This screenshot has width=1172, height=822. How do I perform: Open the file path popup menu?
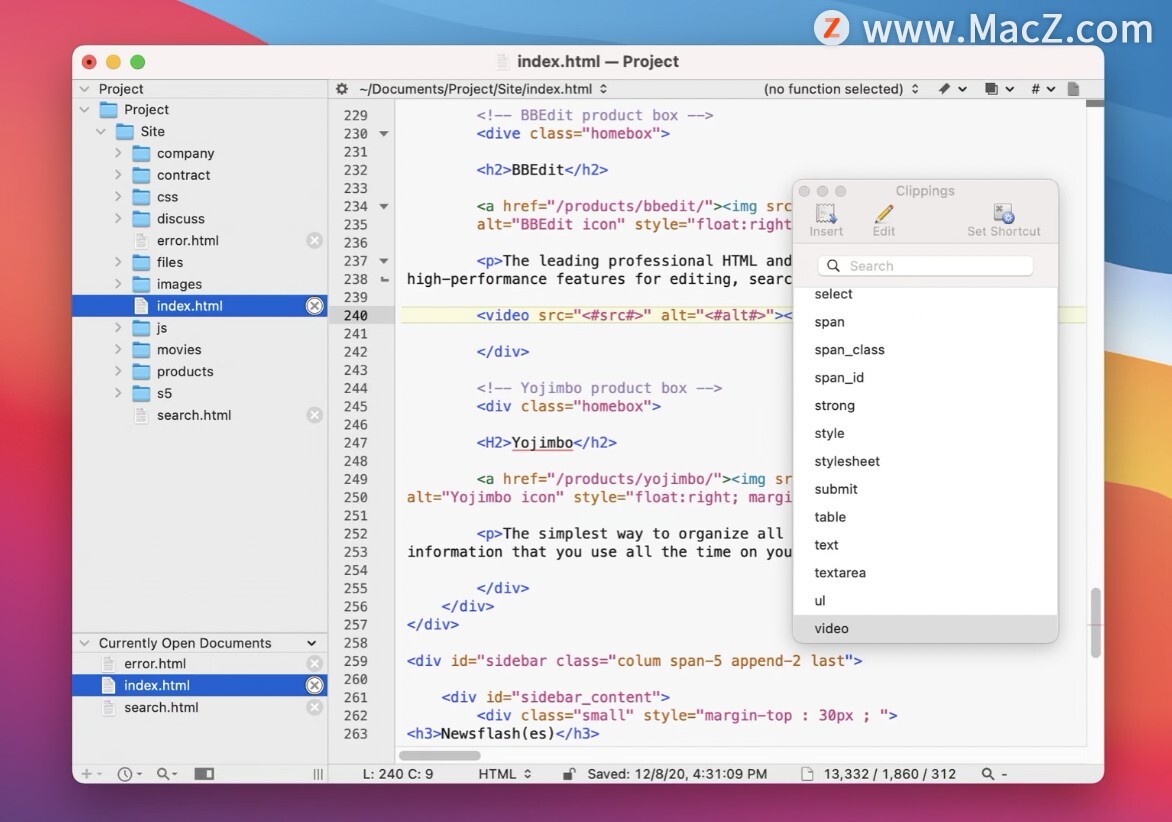(483, 89)
